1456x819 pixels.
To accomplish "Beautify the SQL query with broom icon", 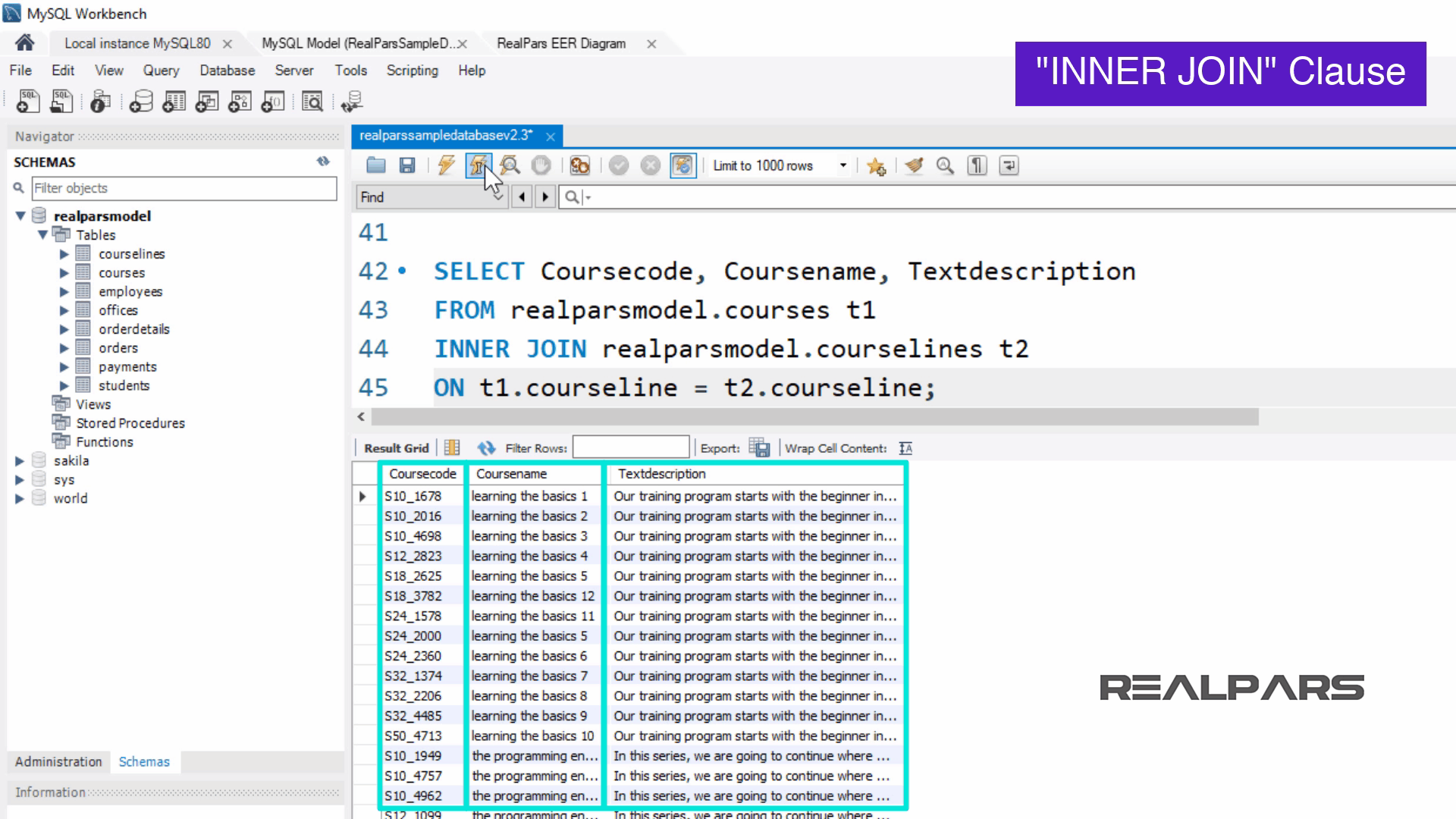I will pos(914,165).
